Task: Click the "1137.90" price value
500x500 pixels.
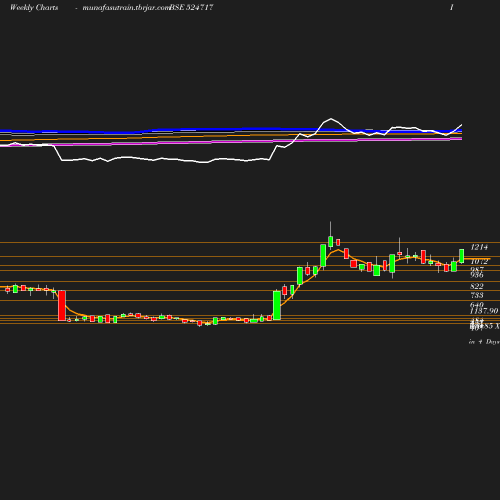Action: coord(484,311)
